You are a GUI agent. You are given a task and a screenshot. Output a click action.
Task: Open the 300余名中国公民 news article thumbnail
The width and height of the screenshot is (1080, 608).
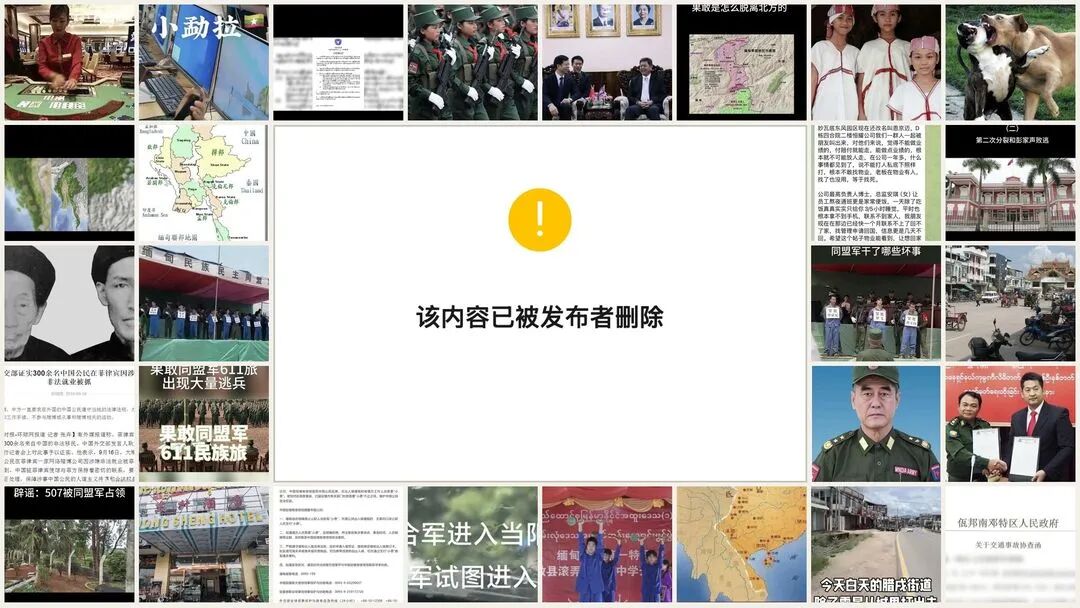[70, 424]
